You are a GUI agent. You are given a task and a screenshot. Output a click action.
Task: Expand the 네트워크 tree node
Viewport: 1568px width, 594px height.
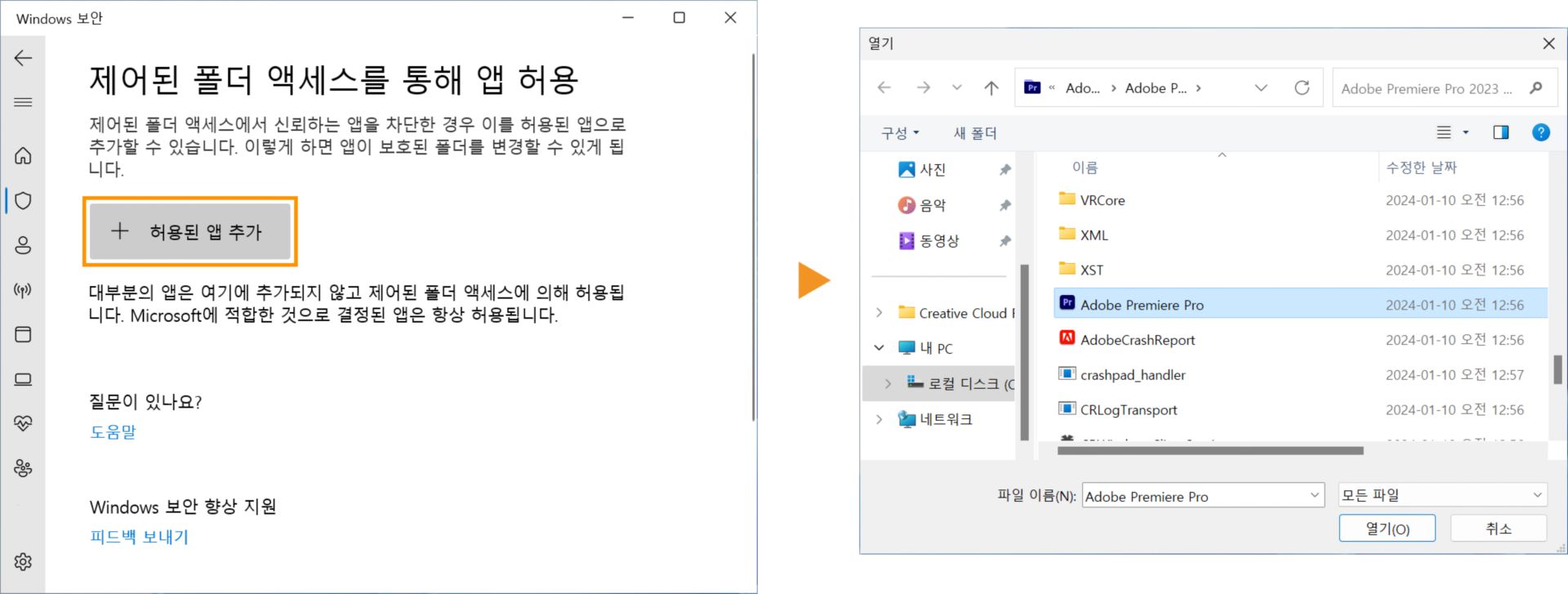[879, 419]
